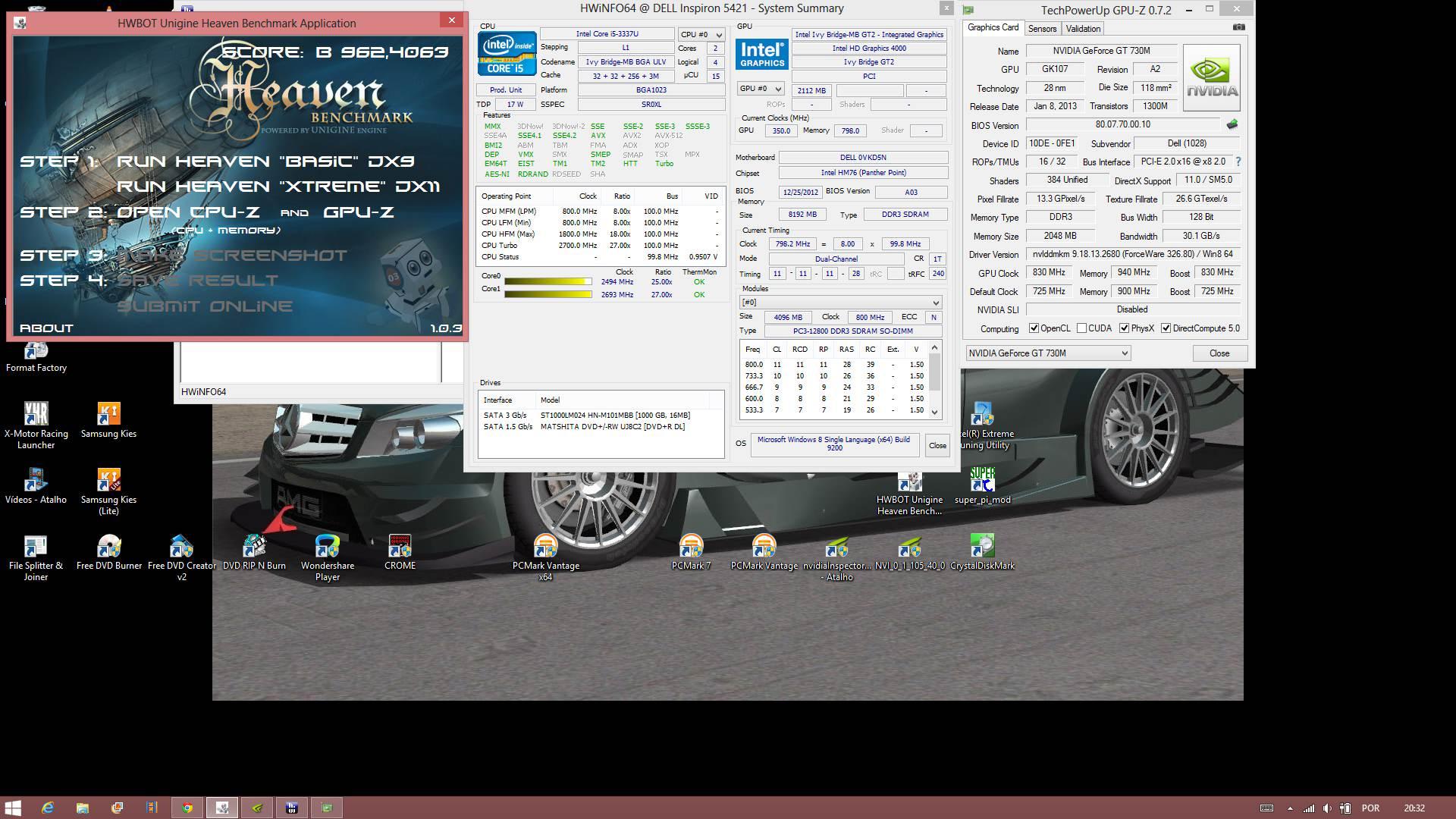
Task: Open GPU #0 selector dropdown
Action: [761, 89]
